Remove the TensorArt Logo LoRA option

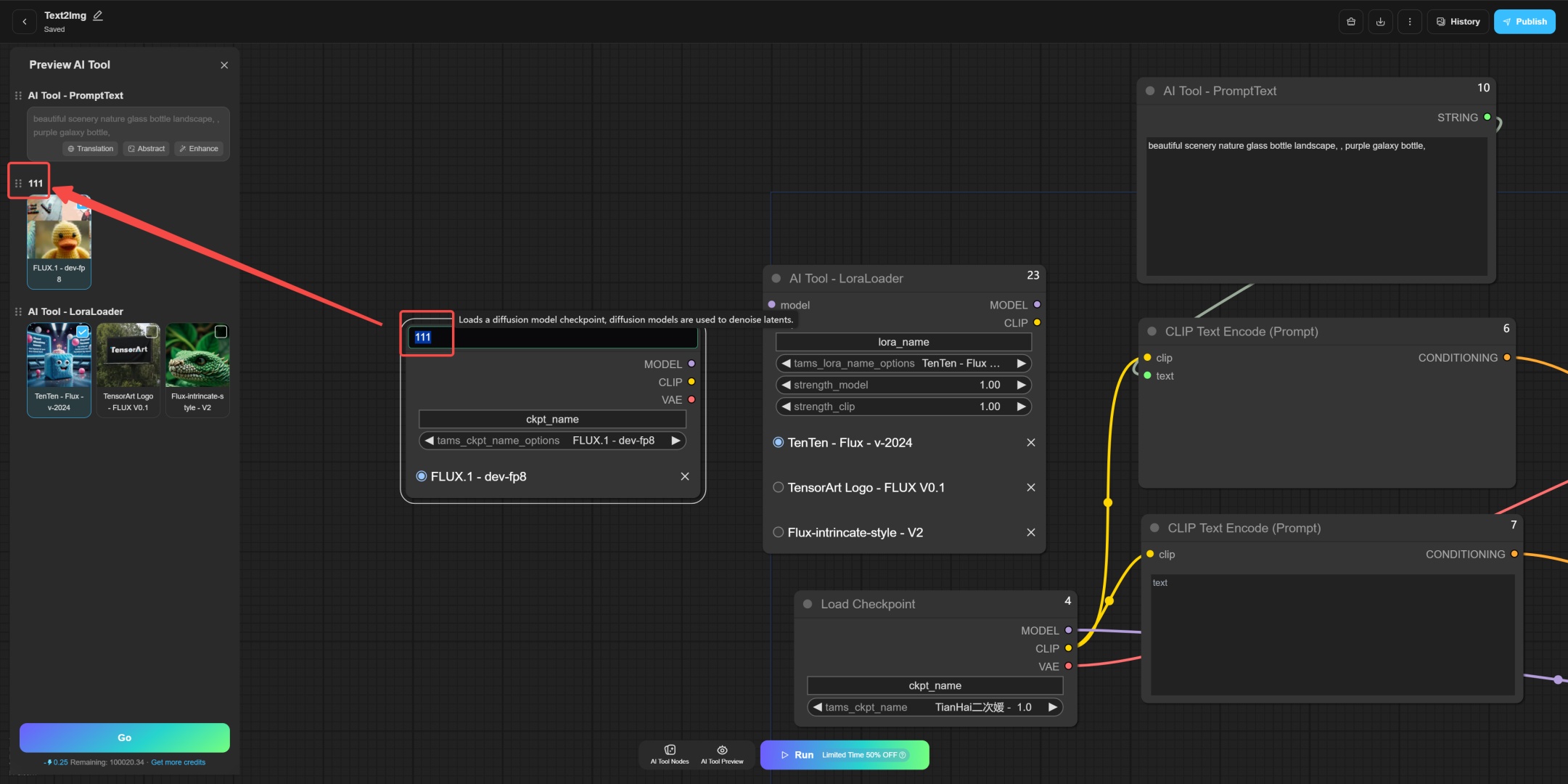(1030, 488)
